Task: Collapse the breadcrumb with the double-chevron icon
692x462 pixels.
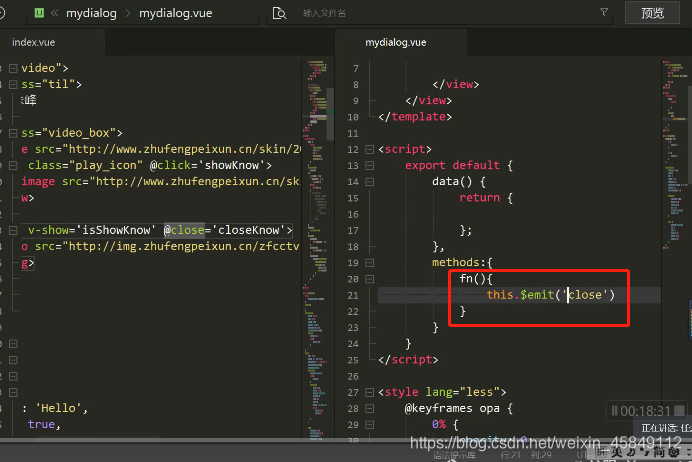Action: tap(55, 13)
